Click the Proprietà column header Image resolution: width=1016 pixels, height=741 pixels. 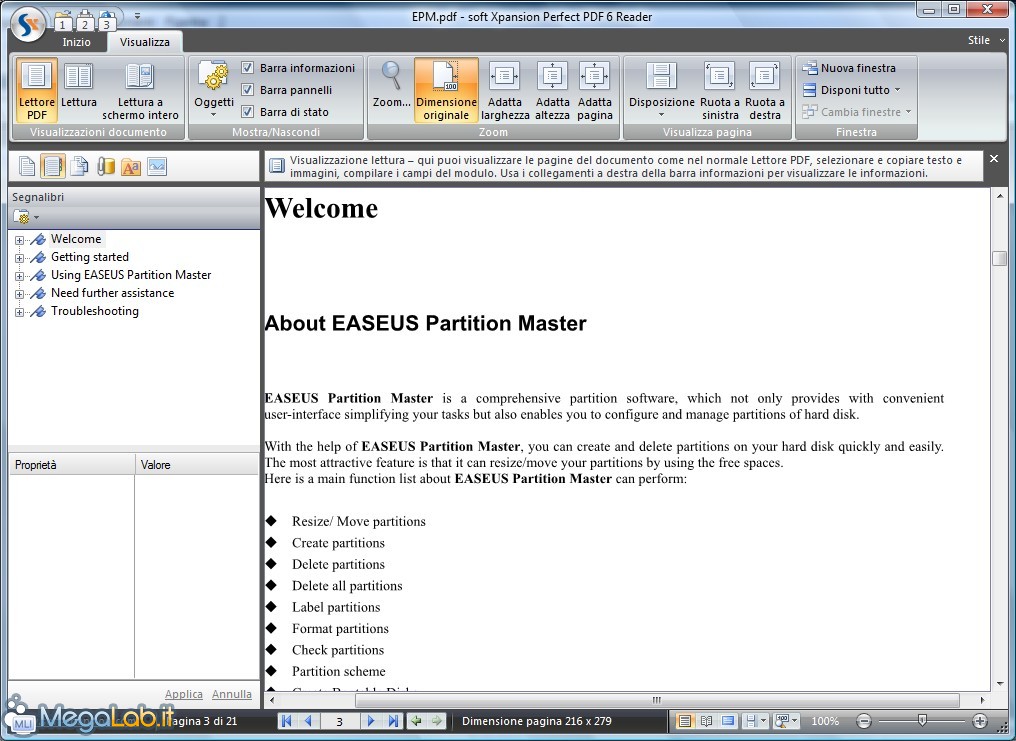[72, 464]
